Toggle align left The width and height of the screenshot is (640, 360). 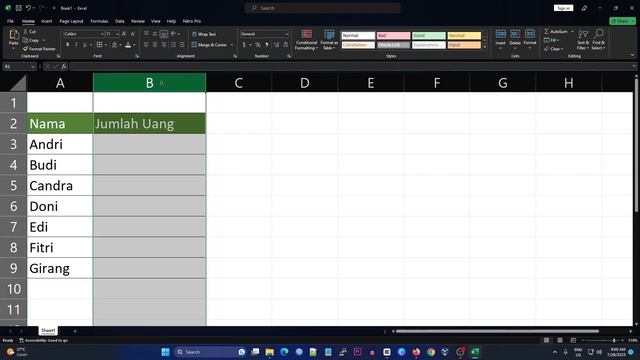click(146, 44)
